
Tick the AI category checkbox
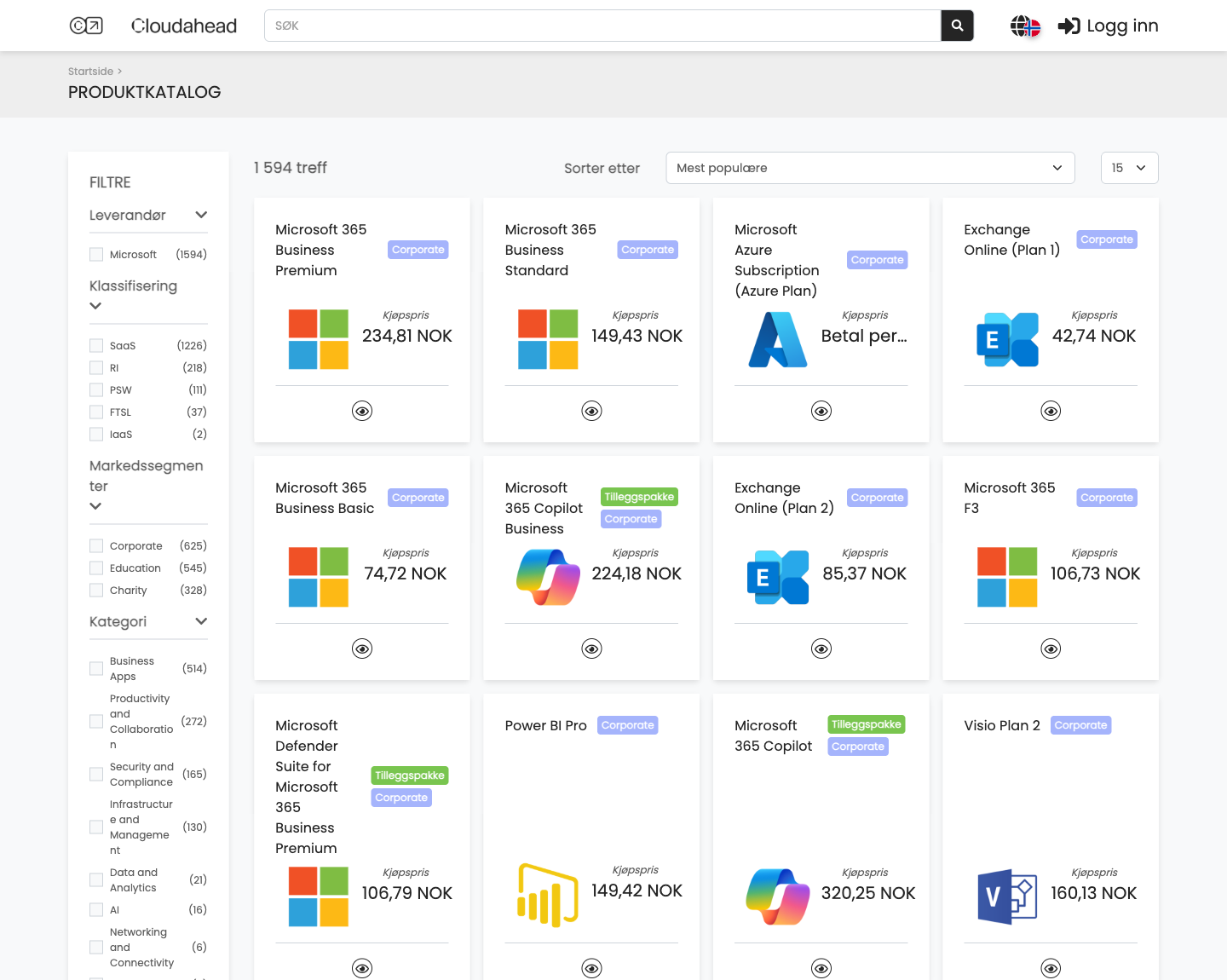[x=96, y=909]
